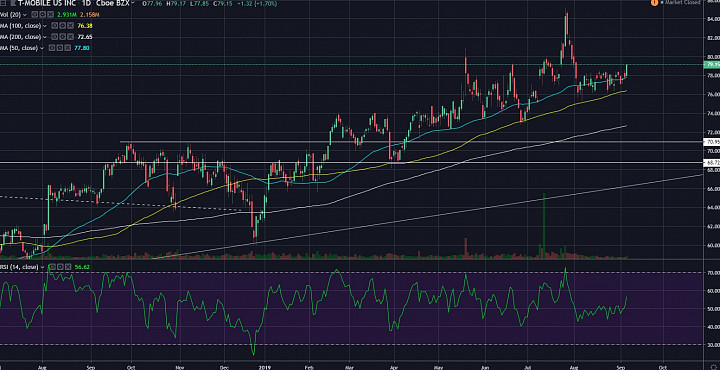Select the 70.95 horizontal line price label
Image resolution: width=720 pixels, height=370 pixels.
click(711, 142)
